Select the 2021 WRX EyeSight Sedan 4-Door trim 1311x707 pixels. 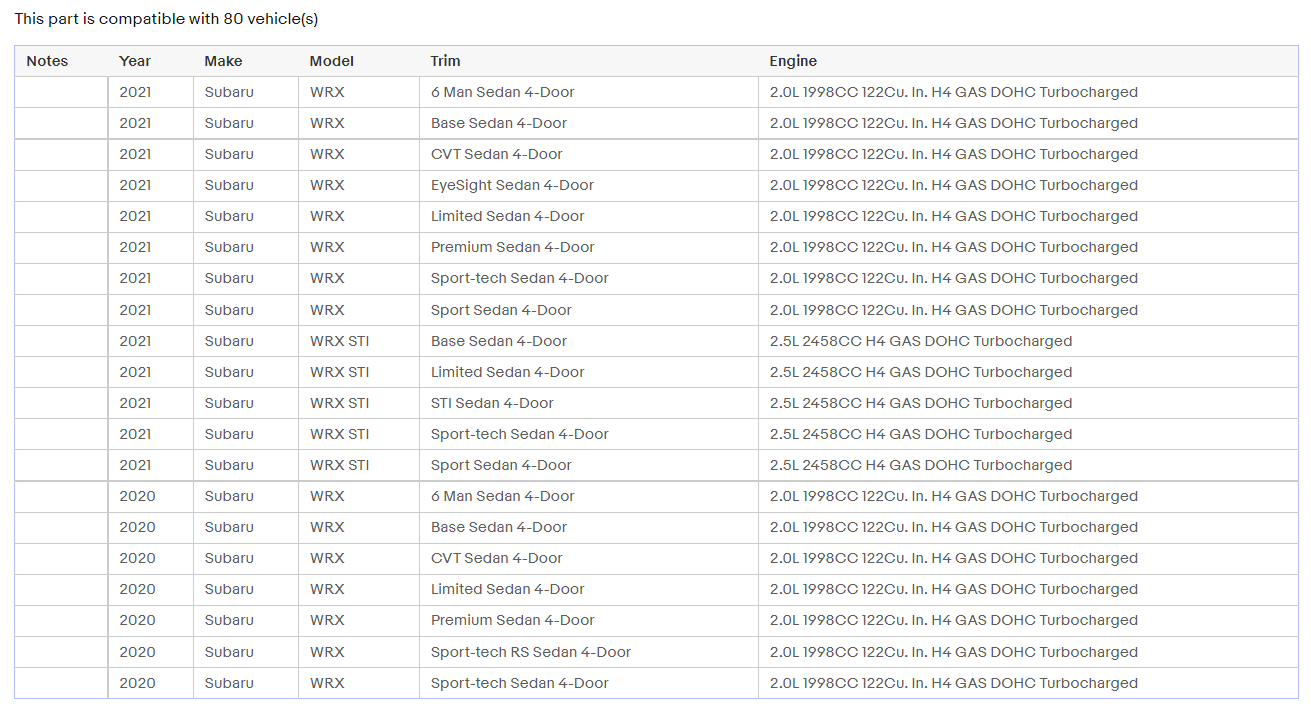coord(589,185)
